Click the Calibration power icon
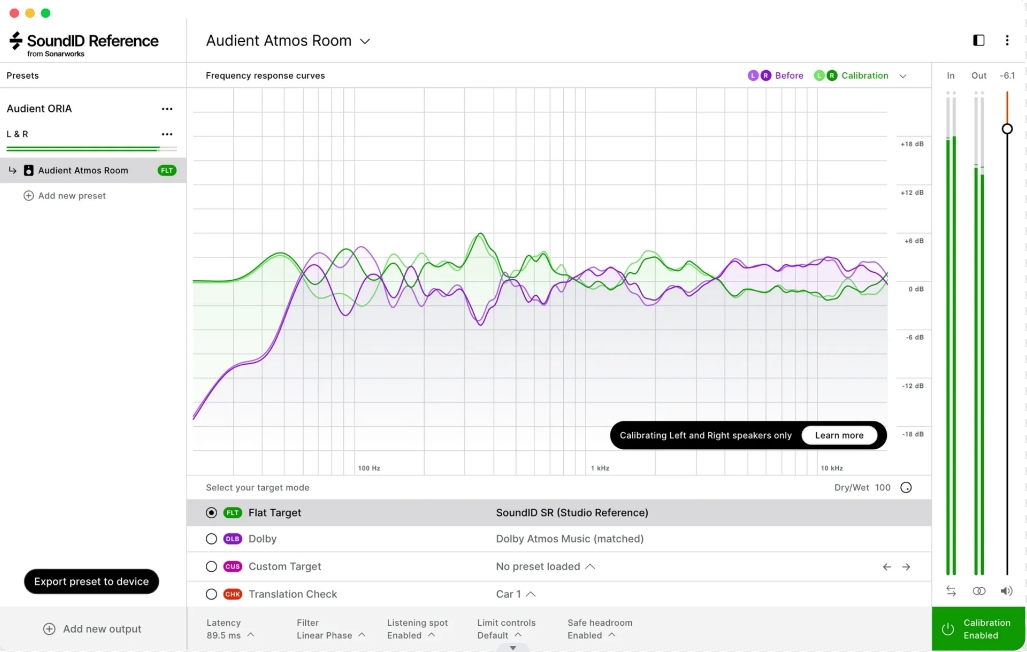Screen dimensions: 1027x652 click(948, 629)
